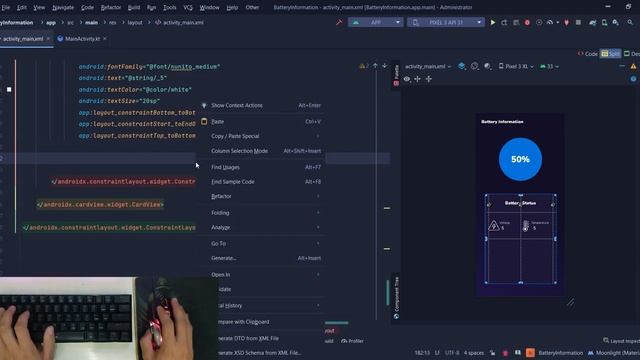
Task: Expand the Analyze submenu
Action: 261,227
